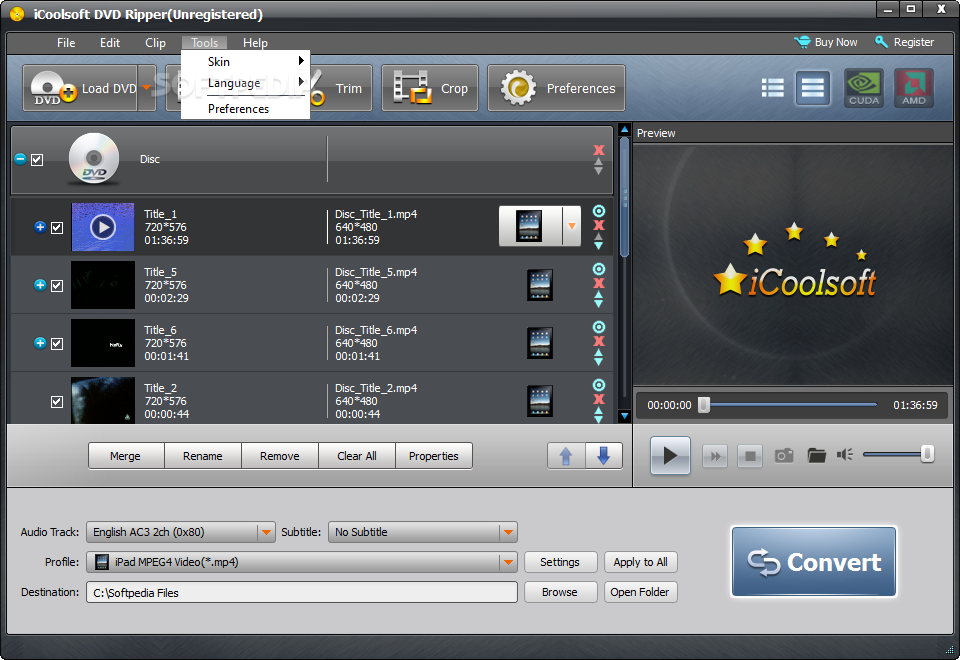Play the preview video
Image resolution: width=960 pixels, height=660 pixels.
click(x=670, y=456)
